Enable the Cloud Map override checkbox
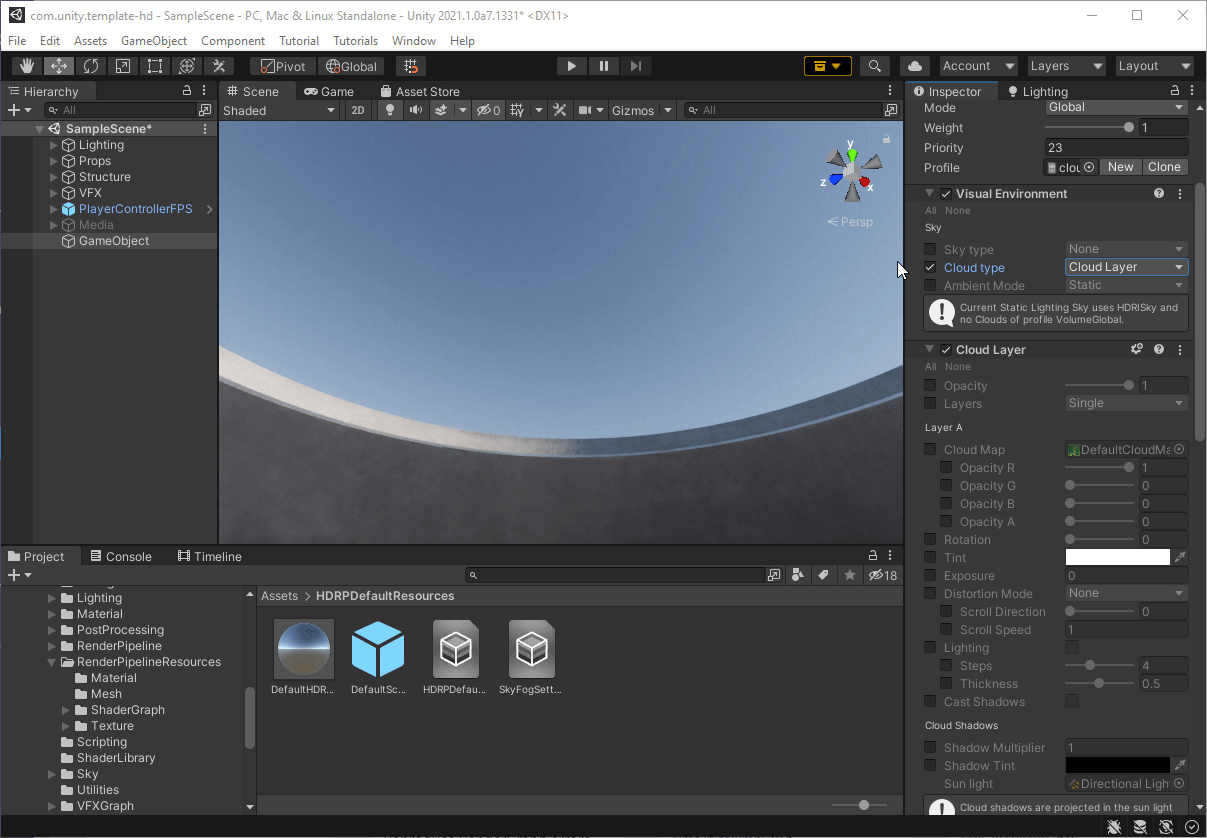This screenshot has height=838, width=1207. [930, 449]
